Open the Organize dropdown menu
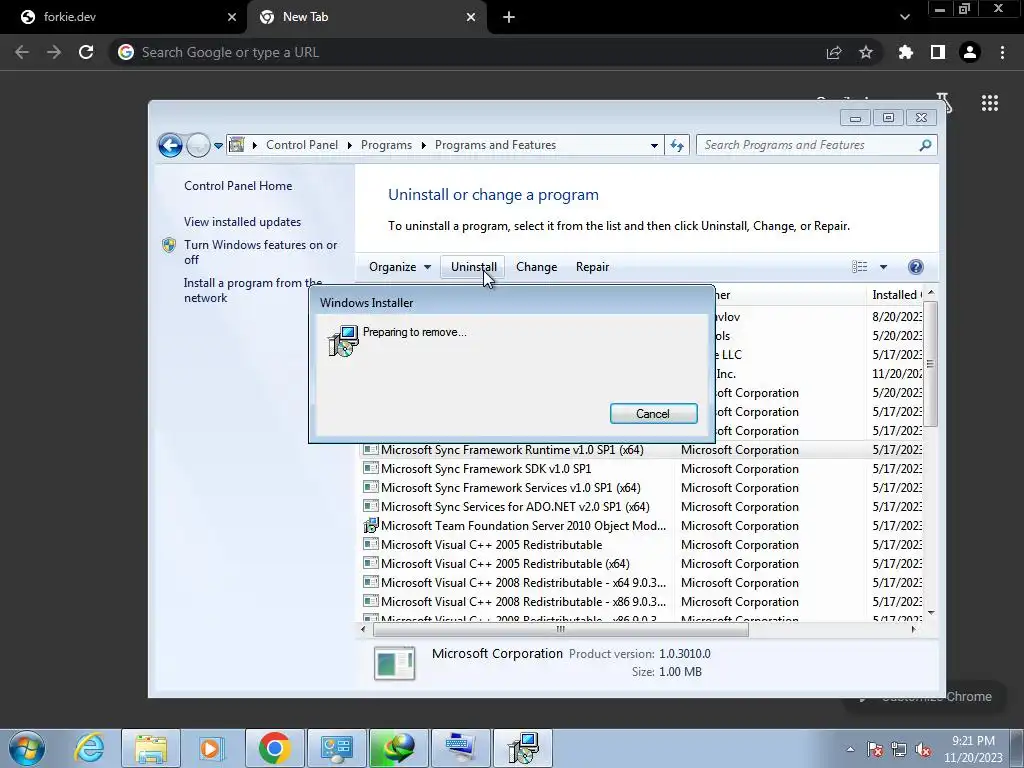Screen dimensions: 1024x768 400,266
